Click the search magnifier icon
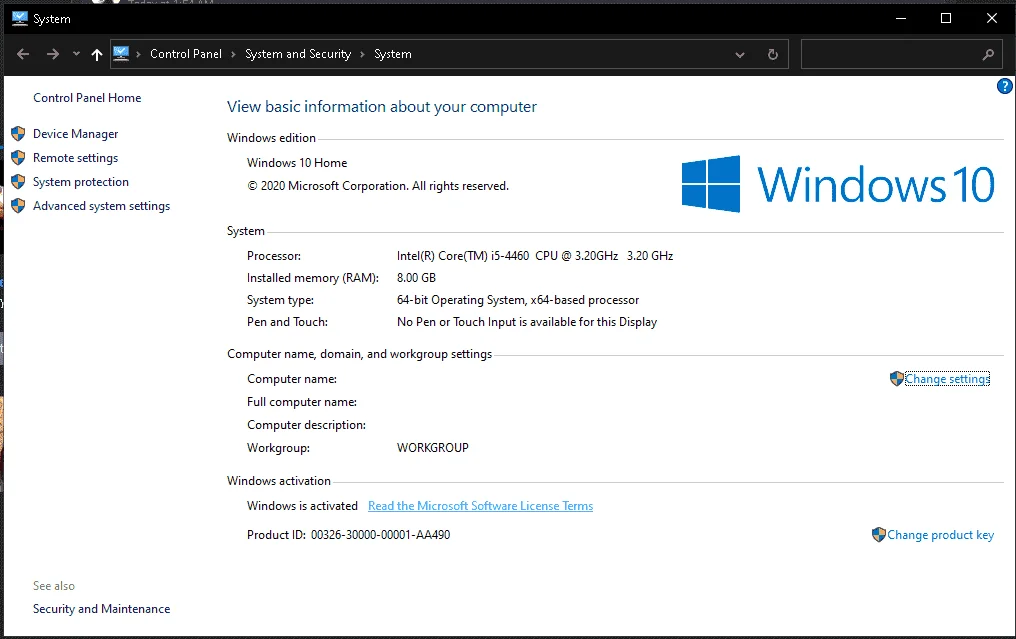 pos(988,55)
